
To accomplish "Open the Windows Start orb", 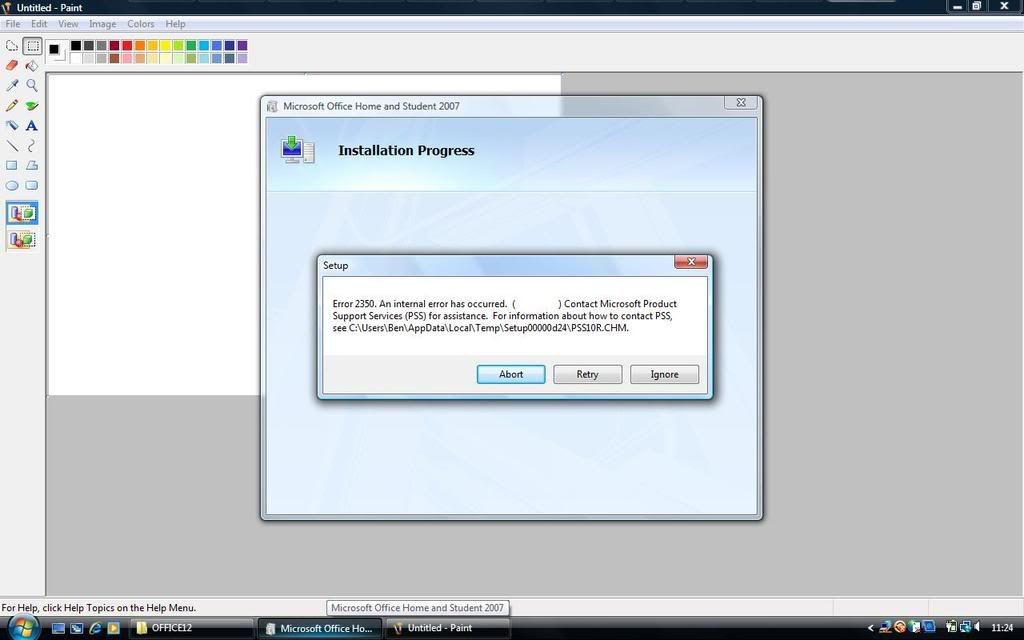I will click(x=24, y=628).
